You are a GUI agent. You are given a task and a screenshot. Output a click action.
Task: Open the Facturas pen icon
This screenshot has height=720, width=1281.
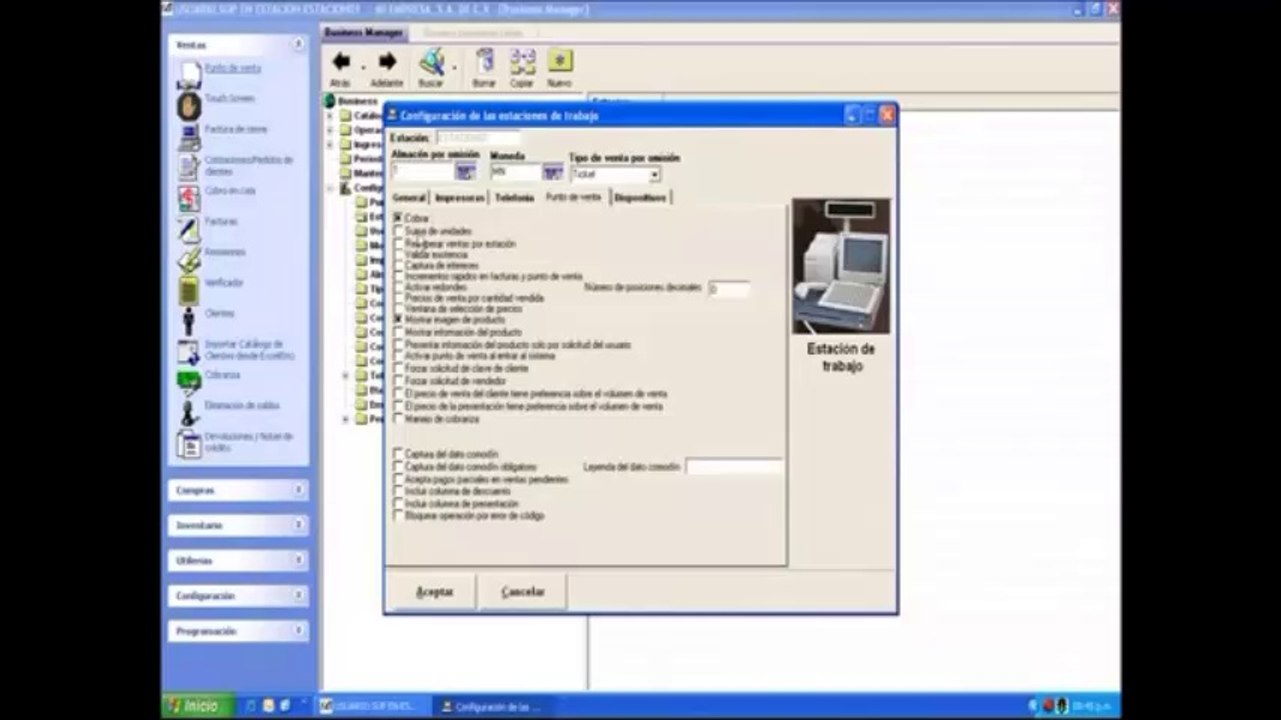click(x=189, y=228)
